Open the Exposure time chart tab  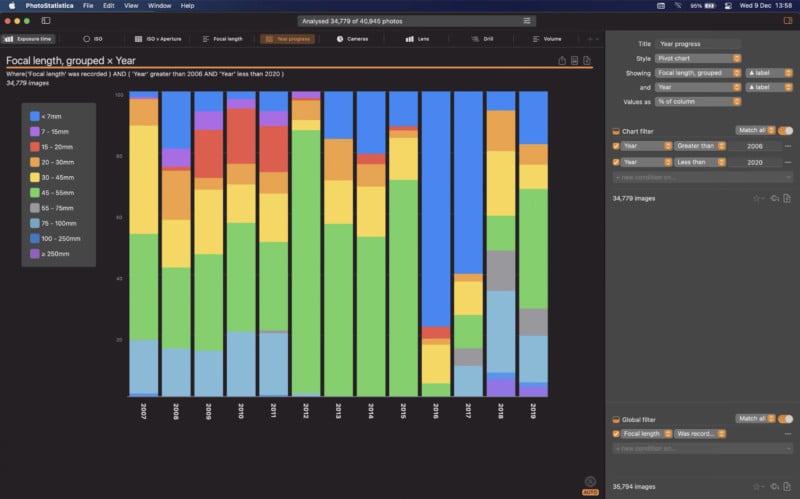coord(28,39)
